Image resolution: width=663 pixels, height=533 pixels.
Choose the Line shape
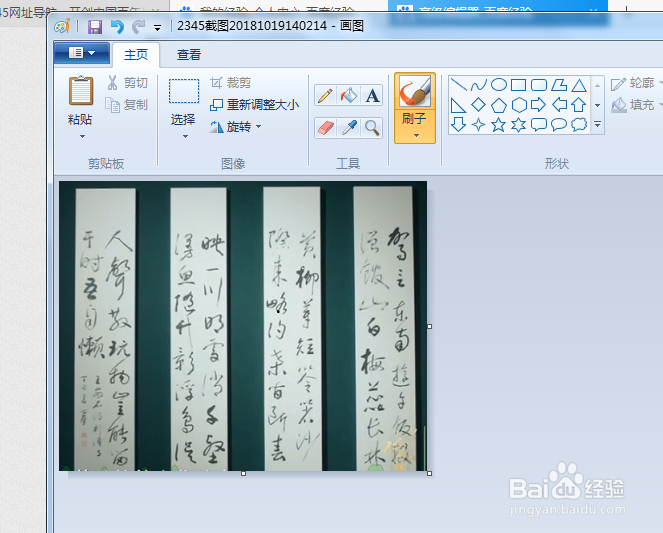(x=458, y=85)
